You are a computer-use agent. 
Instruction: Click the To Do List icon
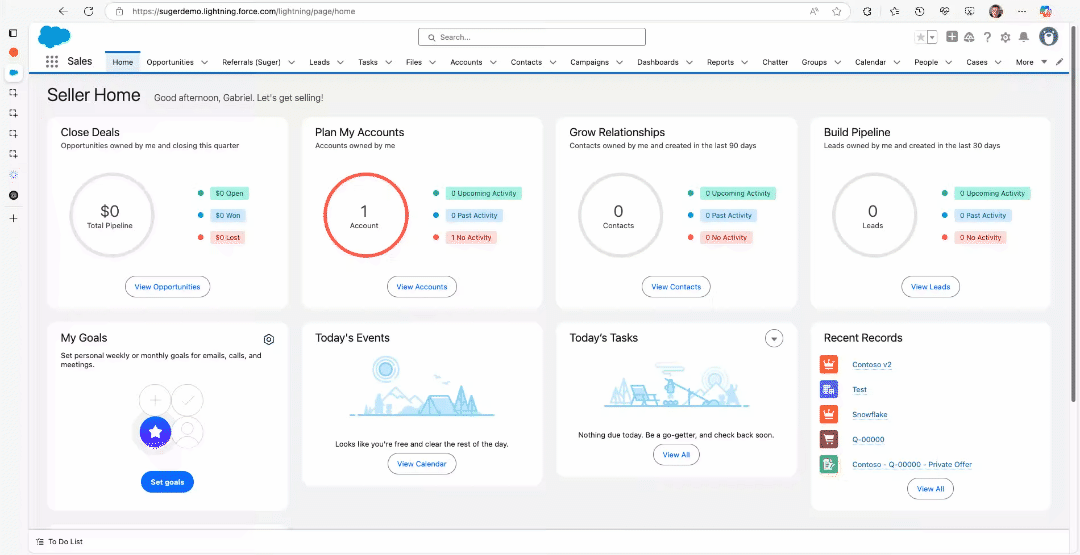(40, 542)
